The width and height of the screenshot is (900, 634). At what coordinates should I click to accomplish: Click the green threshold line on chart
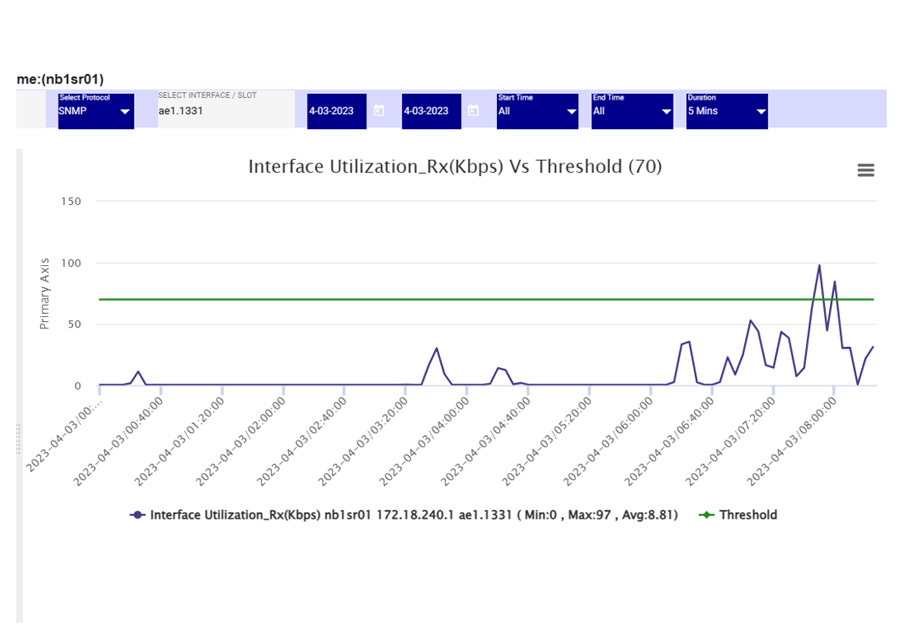(400, 299)
